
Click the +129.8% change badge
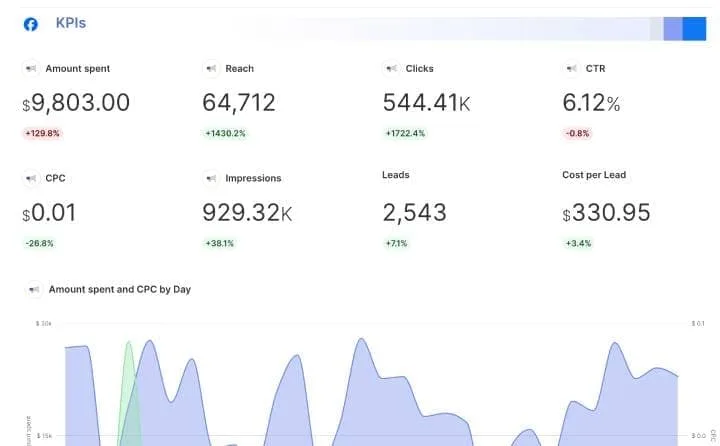coord(42,133)
